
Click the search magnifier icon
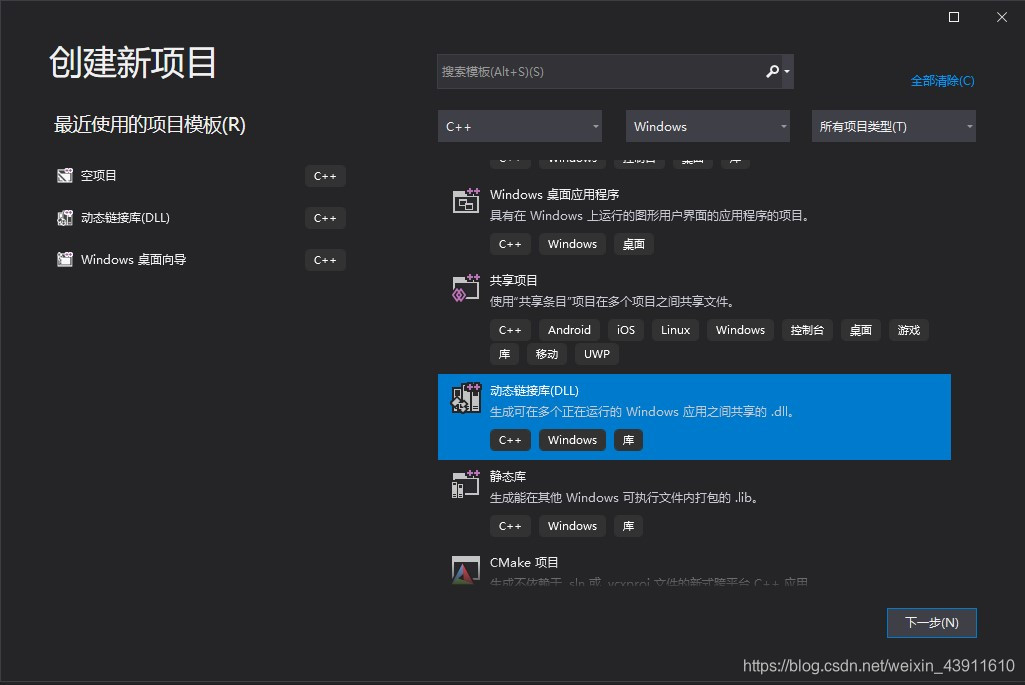(x=772, y=71)
